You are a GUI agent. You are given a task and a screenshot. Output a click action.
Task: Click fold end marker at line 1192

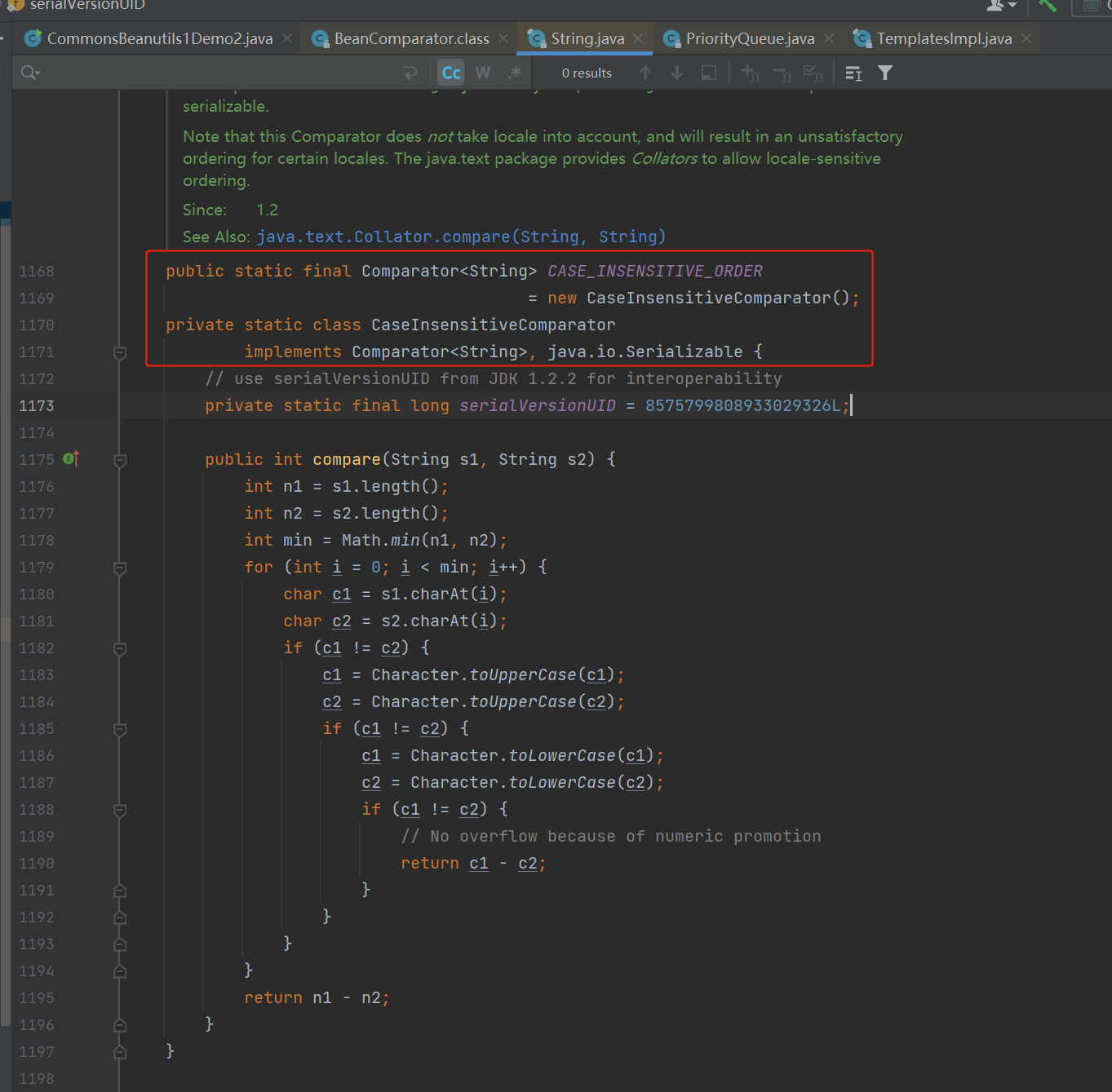click(x=120, y=917)
